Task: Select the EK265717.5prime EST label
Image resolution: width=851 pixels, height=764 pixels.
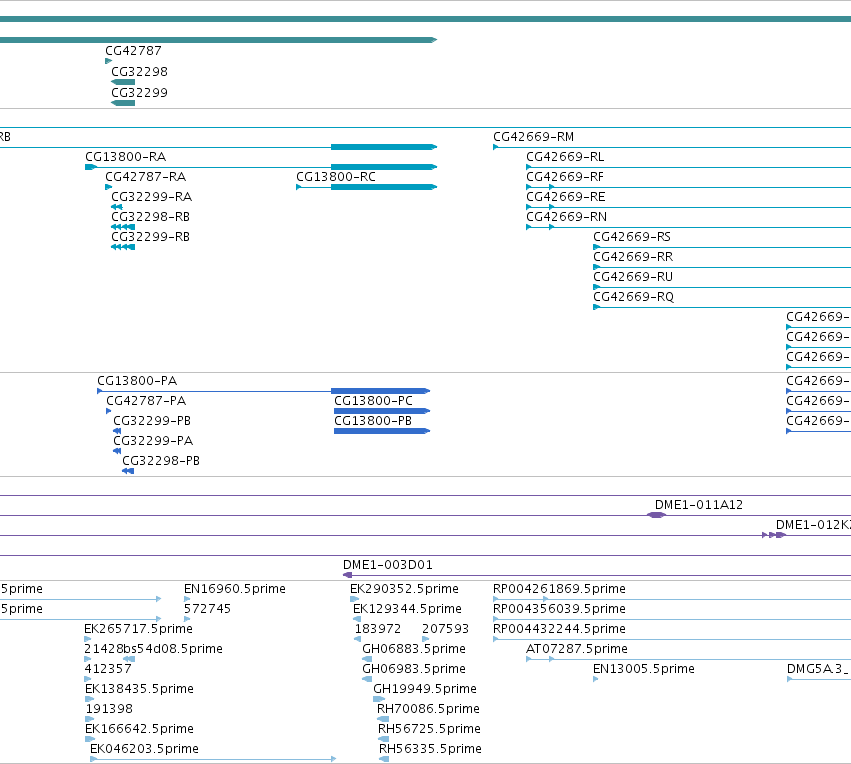Action: coord(138,629)
